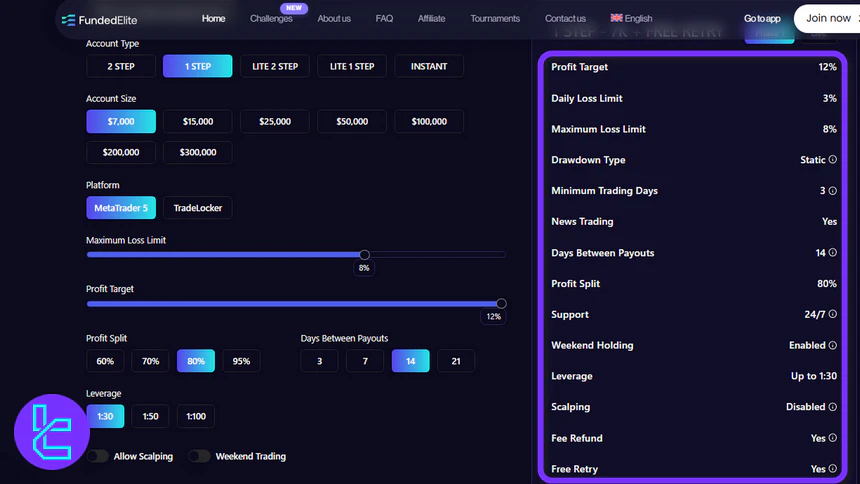Choose the $50,000 account size
This screenshot has height=484, width=860.
click(352, 121)
